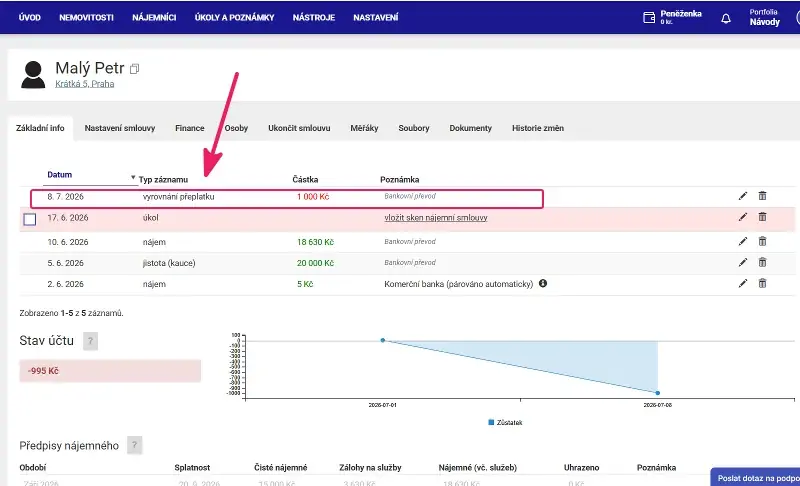Sort records by Datum column

[60, 174]
